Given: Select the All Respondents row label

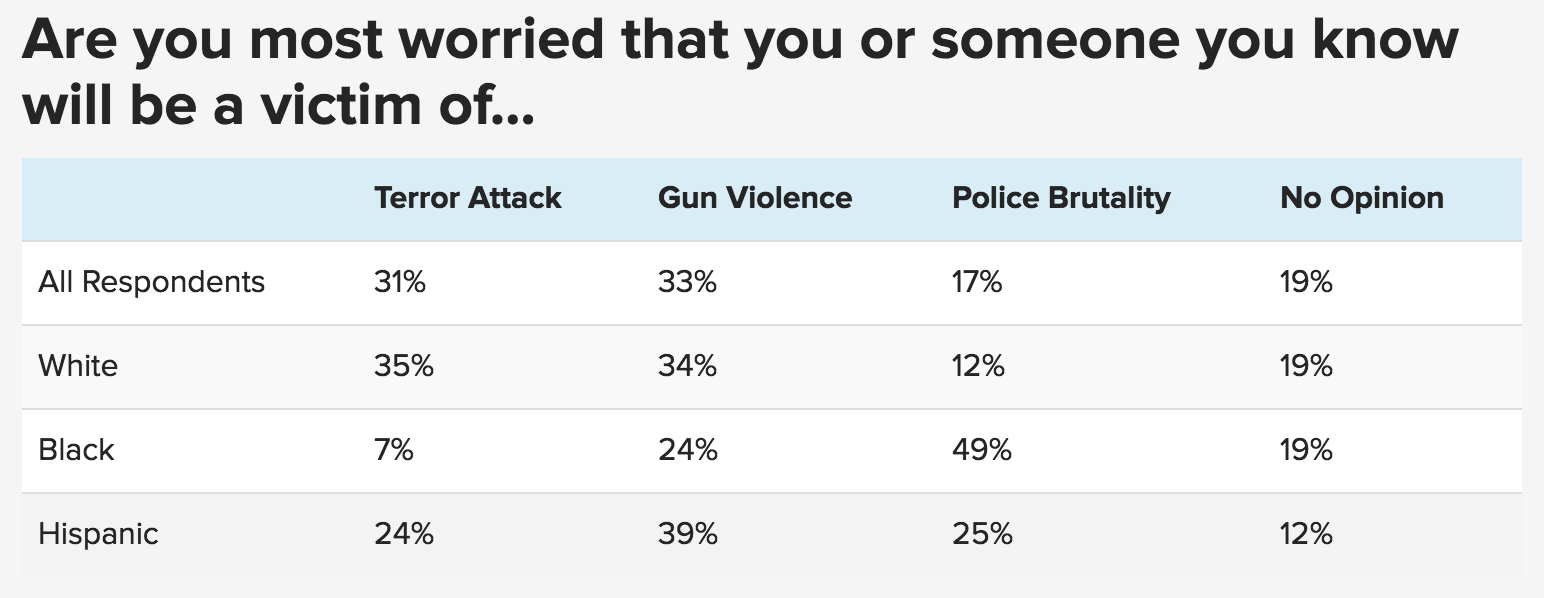Looking at the screenshot, I should click(151, 282).
